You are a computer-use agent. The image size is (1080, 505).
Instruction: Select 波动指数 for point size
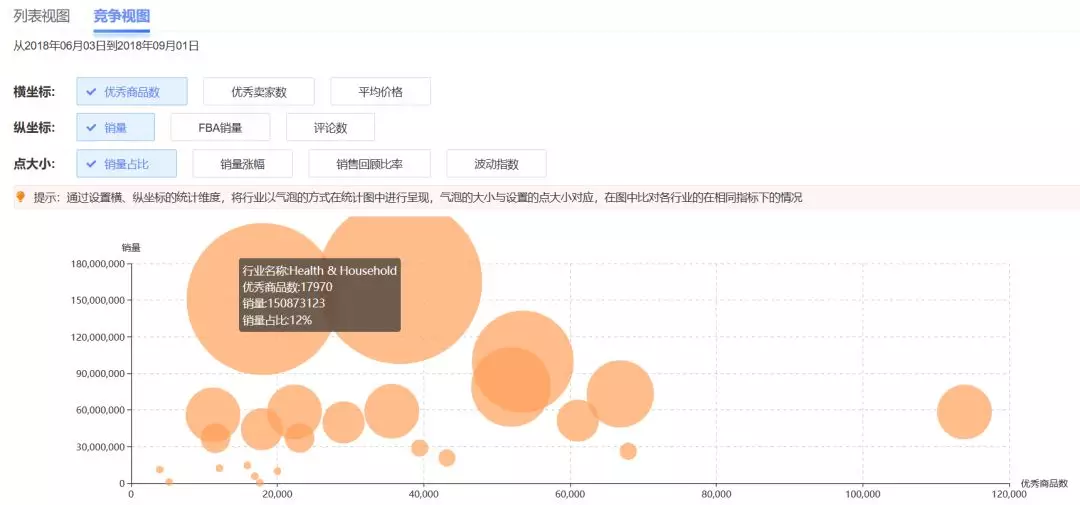tap(496, 164)
